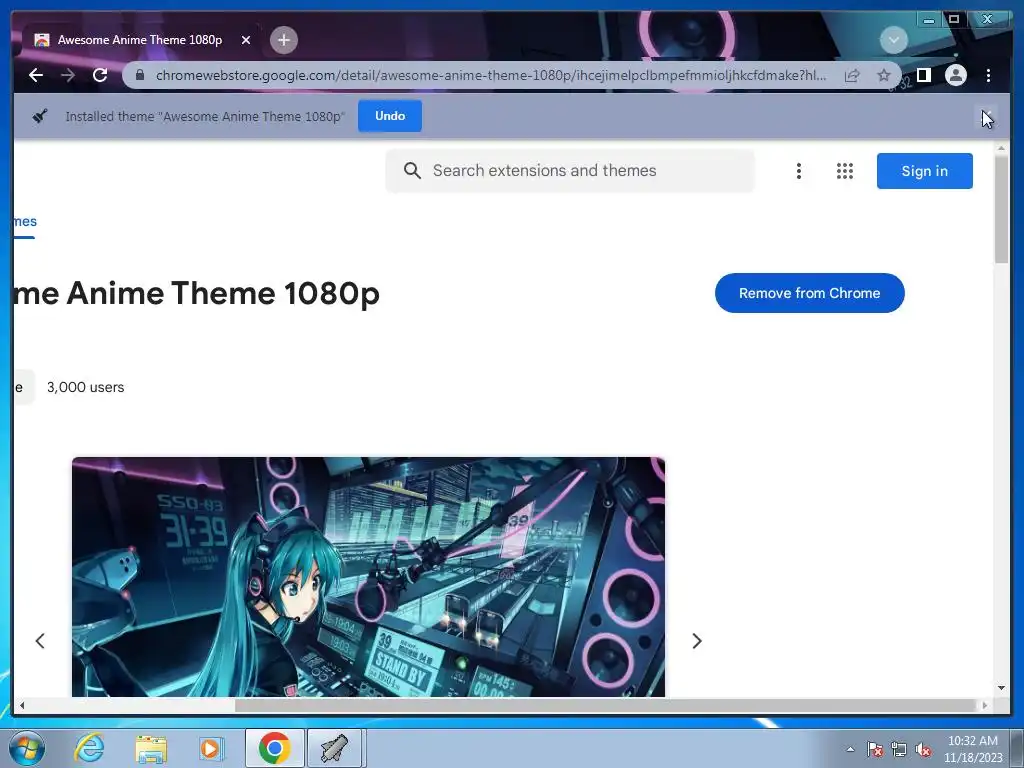Viewport: 1024px width, 768px height.
Task: Bookmark this page with star icon
Action: click(884, 75)
